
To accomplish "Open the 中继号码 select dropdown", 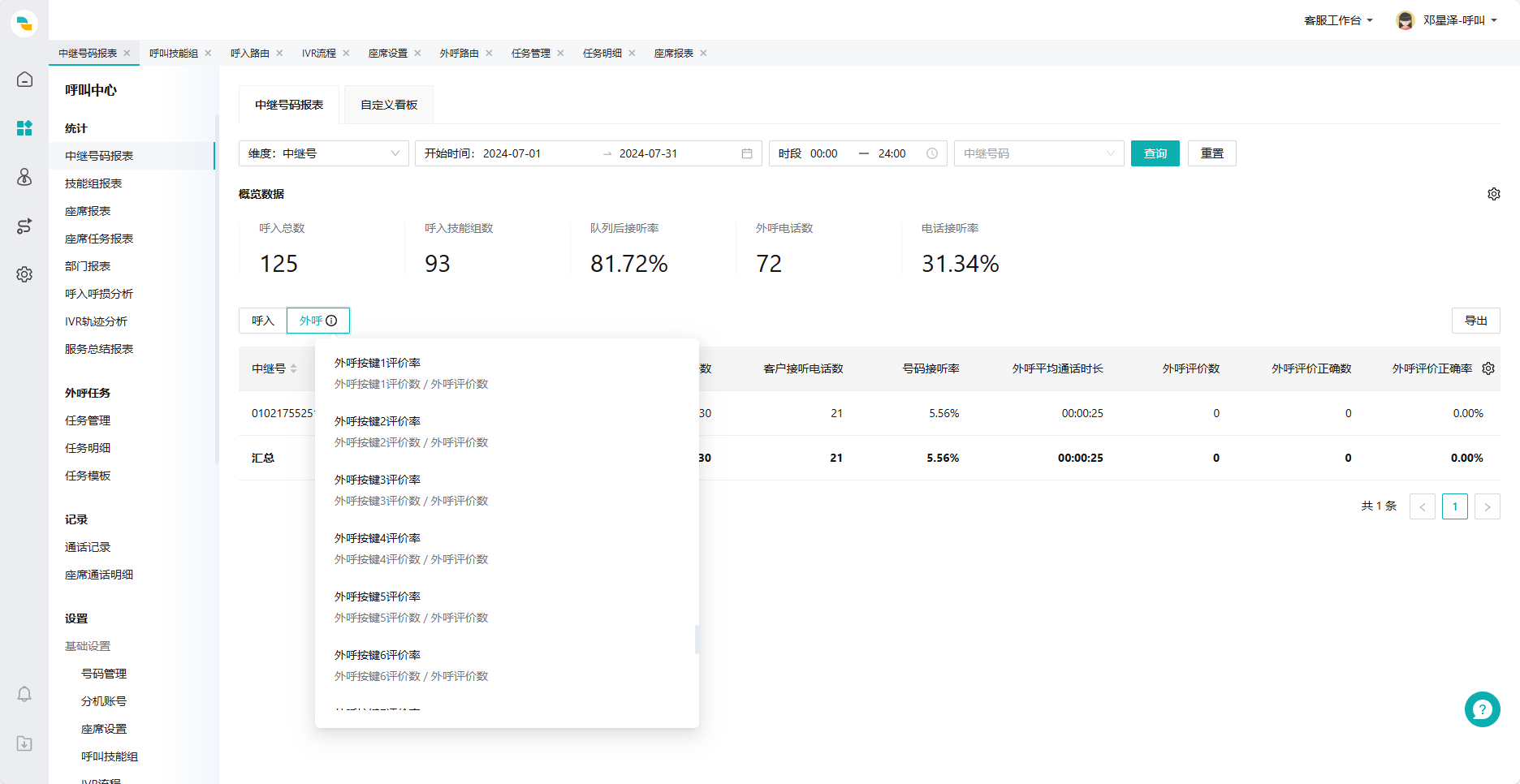I will click(x=1039, y=153).
